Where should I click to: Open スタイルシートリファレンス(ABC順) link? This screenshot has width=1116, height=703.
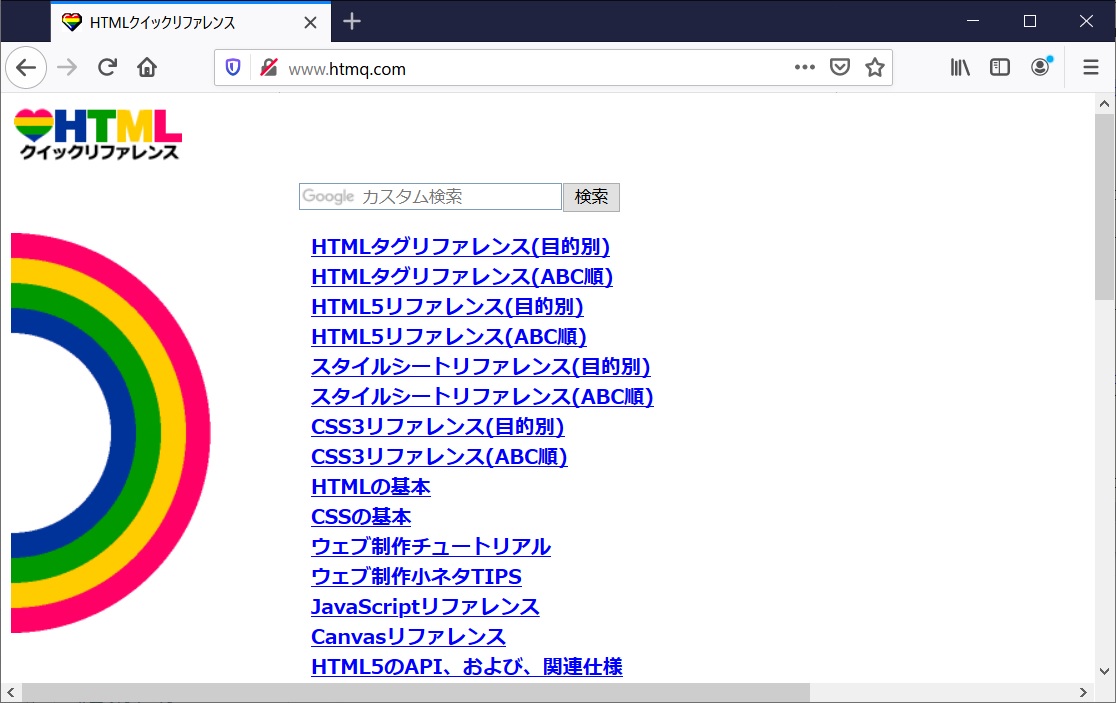pos(482,396)
